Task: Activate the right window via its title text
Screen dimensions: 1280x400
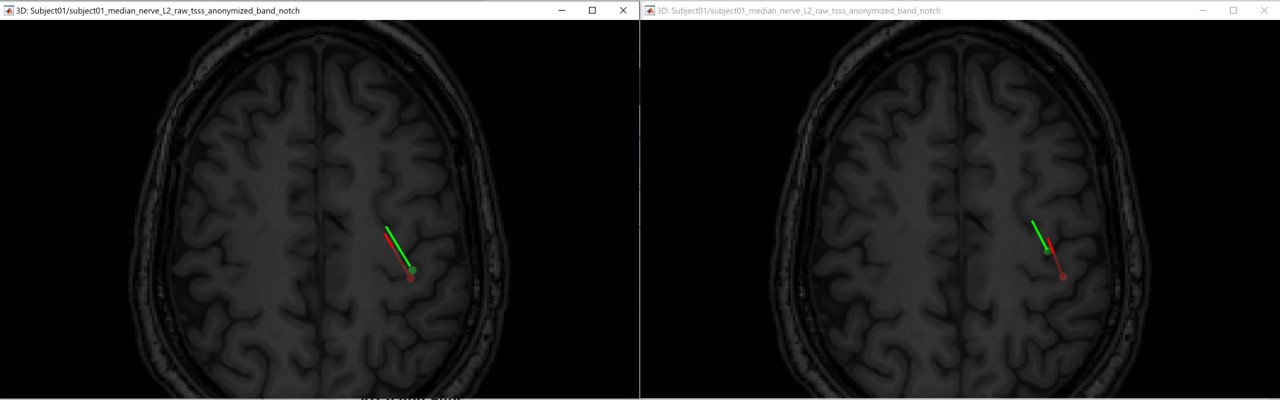Action: point(799,10)
